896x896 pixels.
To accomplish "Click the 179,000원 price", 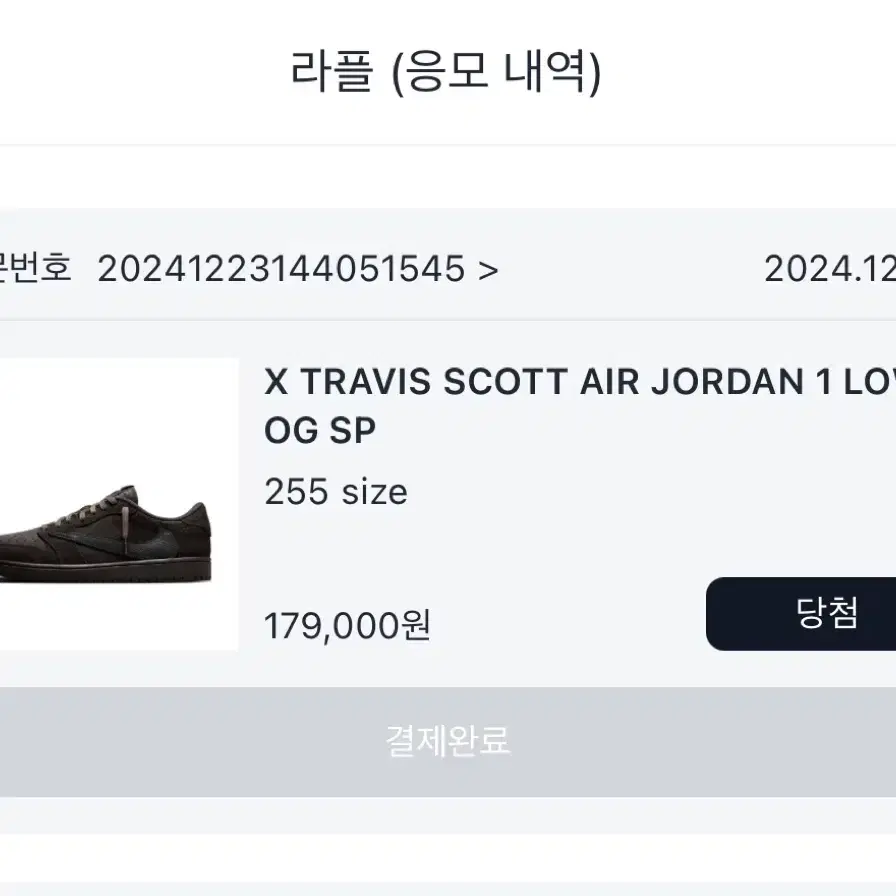I will click(x=347, y=625).
